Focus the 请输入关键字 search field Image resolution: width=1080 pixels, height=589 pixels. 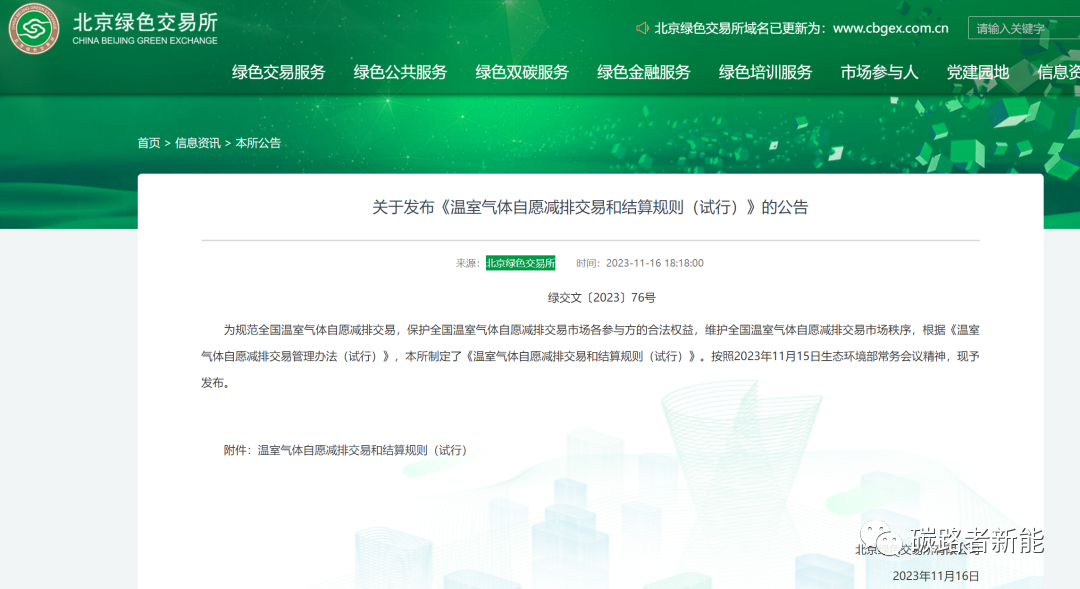click(1024, 28)
